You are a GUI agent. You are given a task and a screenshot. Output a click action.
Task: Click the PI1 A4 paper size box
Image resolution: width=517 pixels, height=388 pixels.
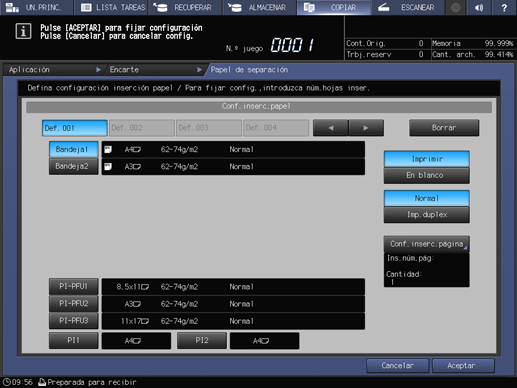(136, 341)
